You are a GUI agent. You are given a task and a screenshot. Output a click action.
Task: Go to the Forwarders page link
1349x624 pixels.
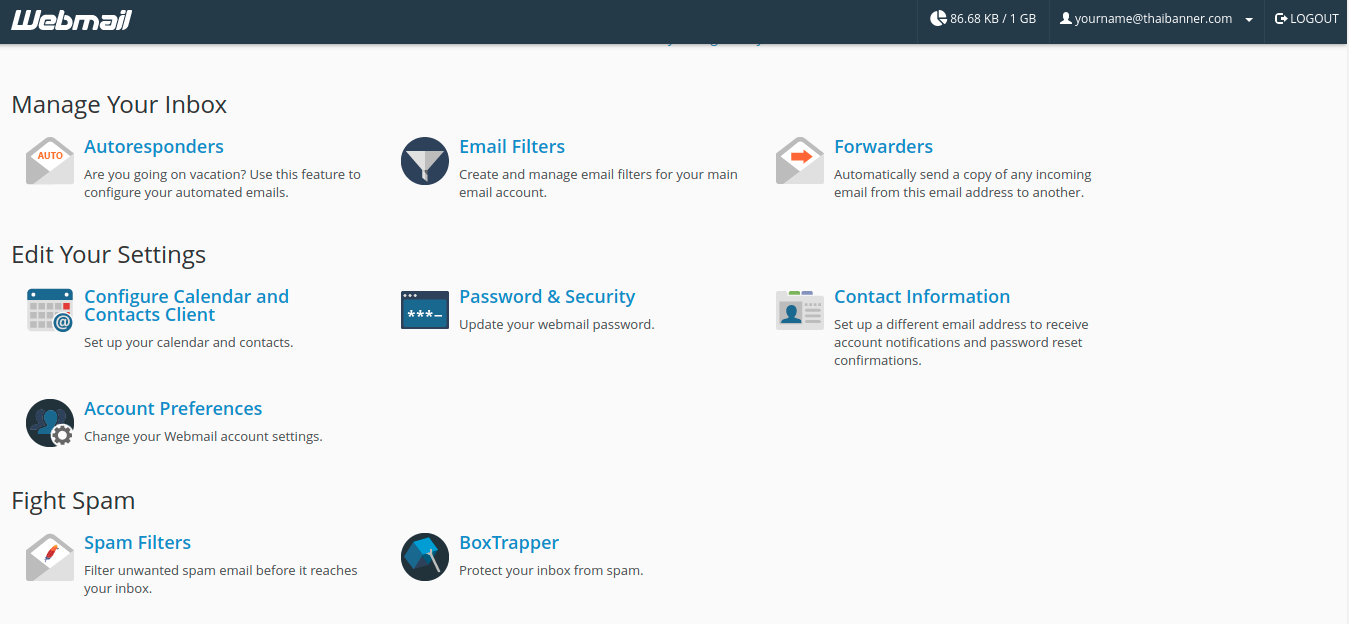883,147
